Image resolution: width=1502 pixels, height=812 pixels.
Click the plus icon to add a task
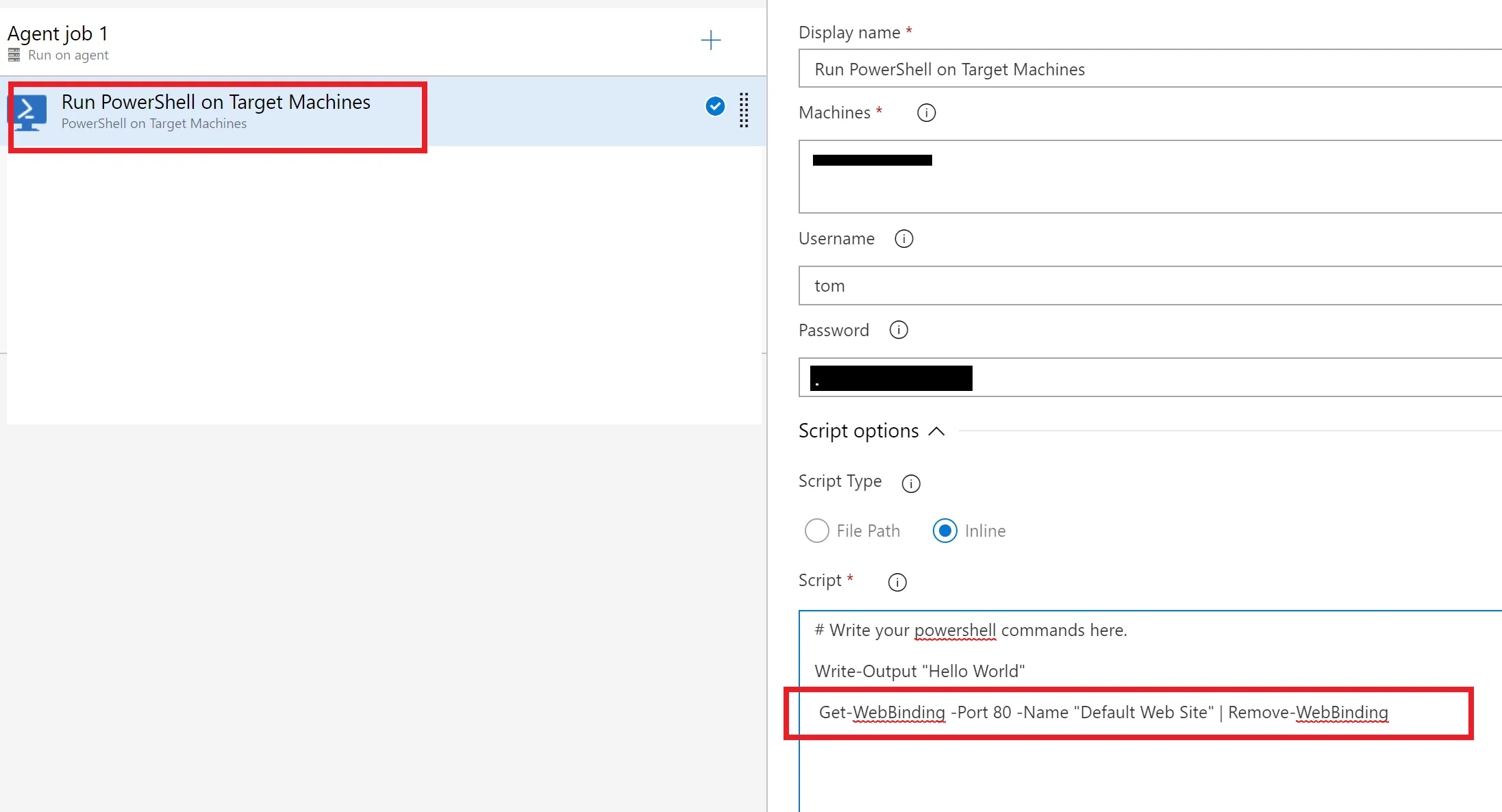(711, 40)
